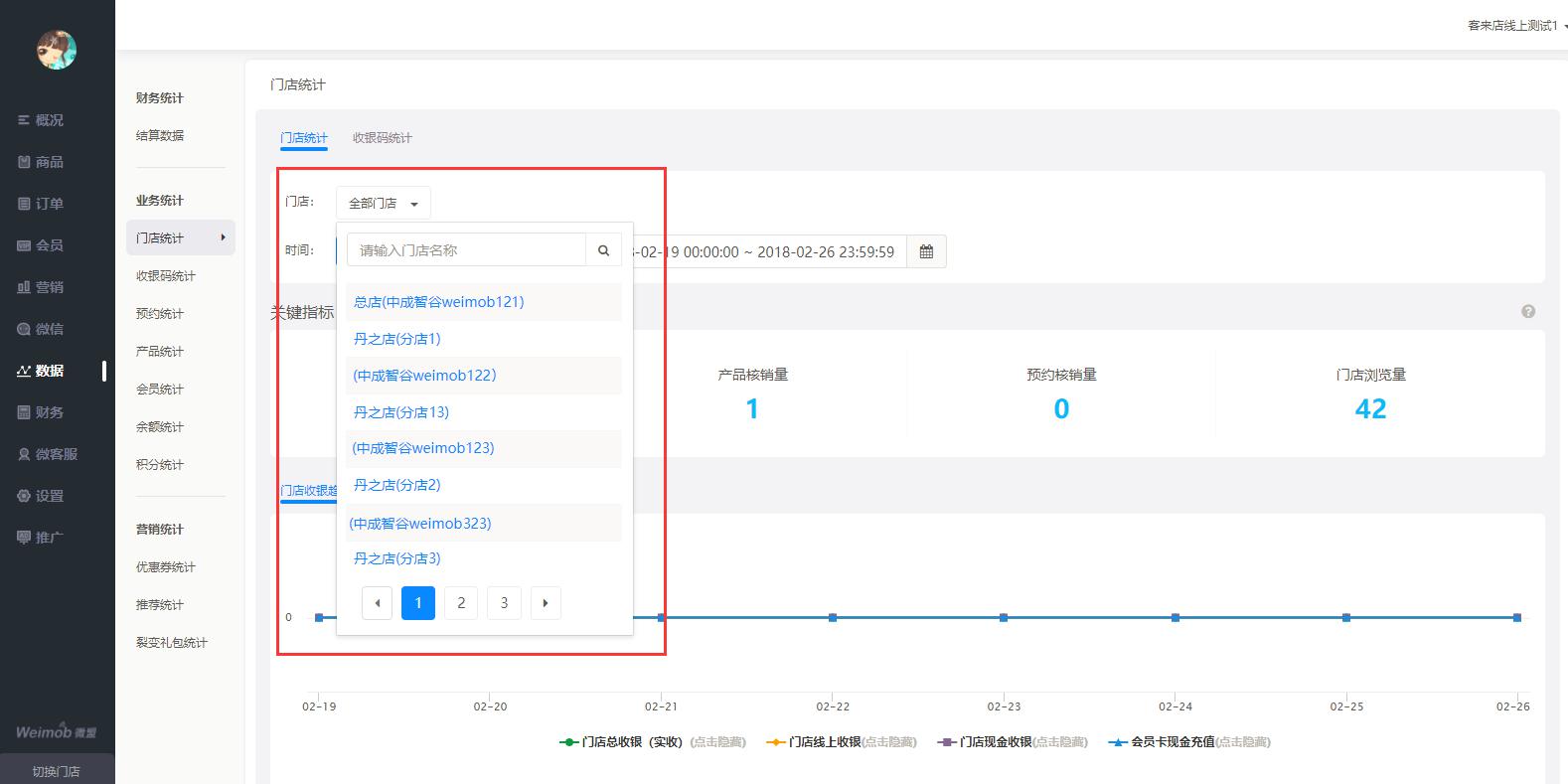The height and width of the screenshot is (784, 1568).
Task: Toggle 会员卡现金充值 legend series
Action: 1172,742
